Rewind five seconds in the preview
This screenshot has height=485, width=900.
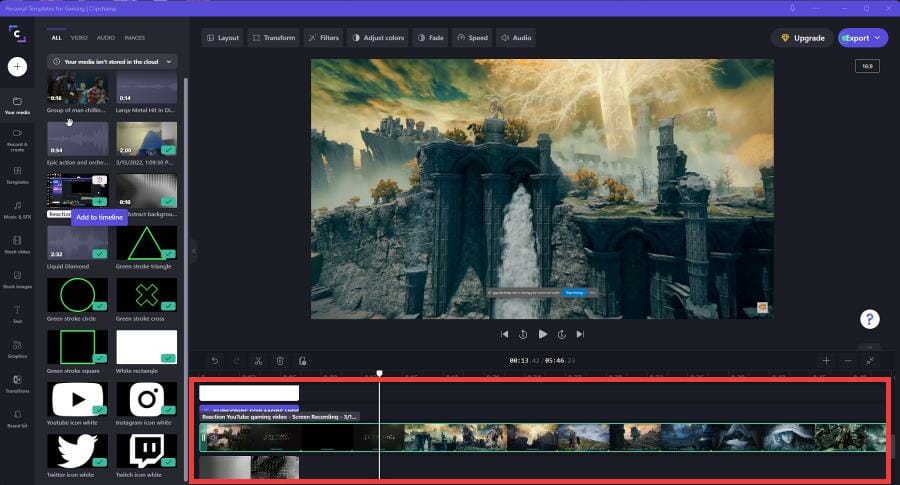click(x=523, y=334)
